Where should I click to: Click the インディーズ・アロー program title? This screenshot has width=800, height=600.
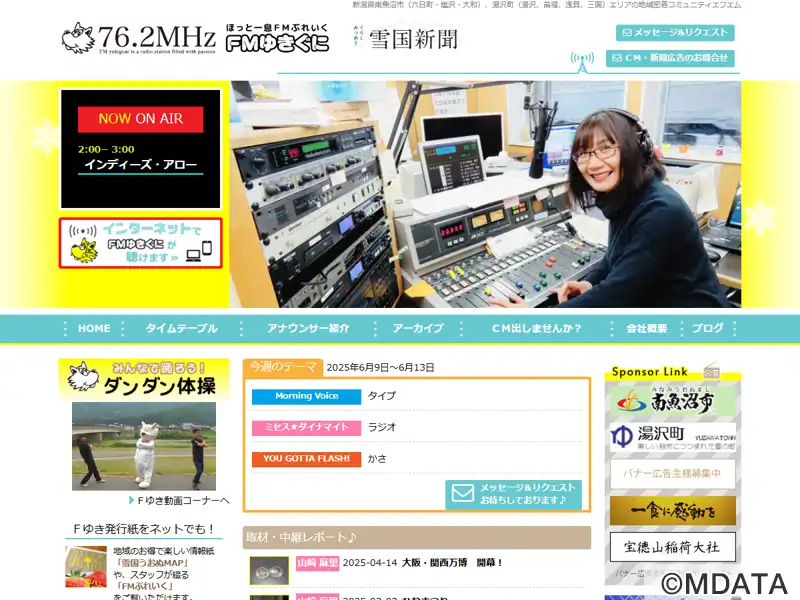coord(140,164)
